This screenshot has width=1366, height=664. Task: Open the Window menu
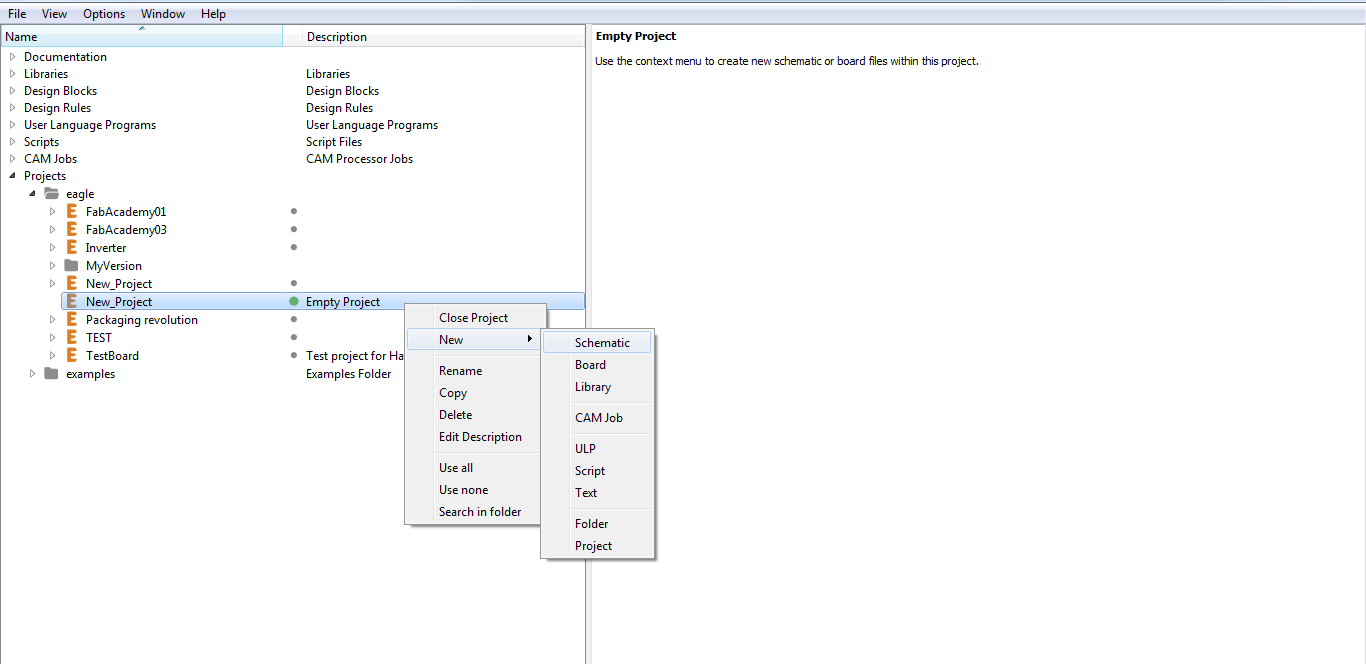coord(163,14)
